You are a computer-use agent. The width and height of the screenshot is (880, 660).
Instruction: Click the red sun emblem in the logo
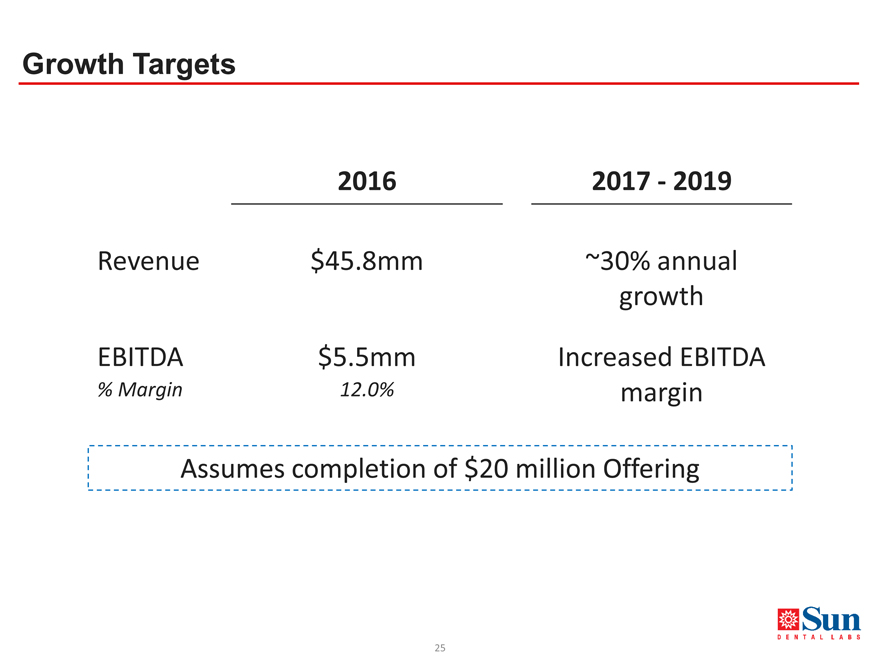tap(787, 617)
